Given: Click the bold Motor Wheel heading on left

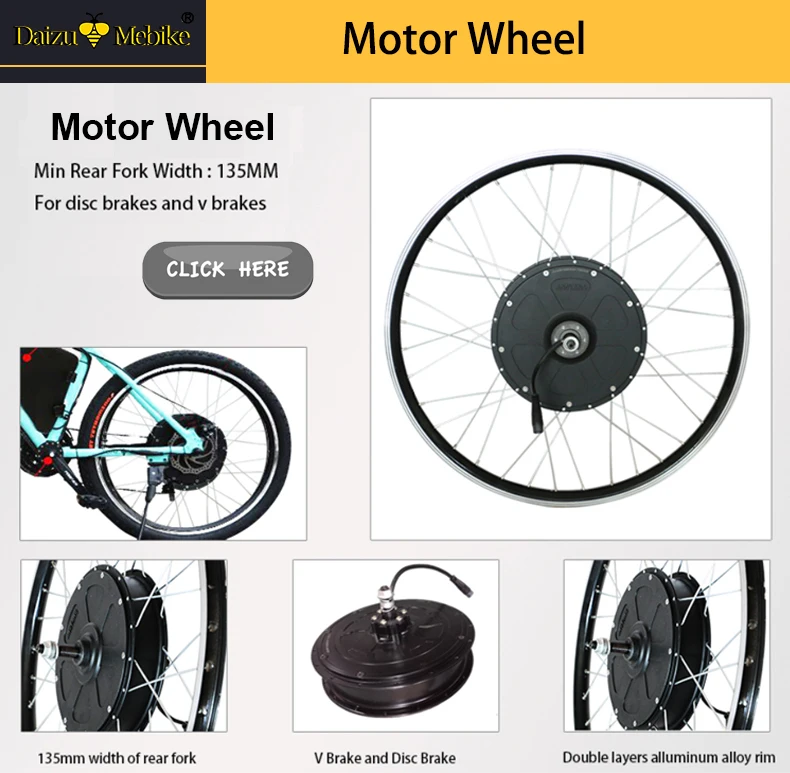Looking at the screenshot, I should pyautogui.click(x=163, y=126).
